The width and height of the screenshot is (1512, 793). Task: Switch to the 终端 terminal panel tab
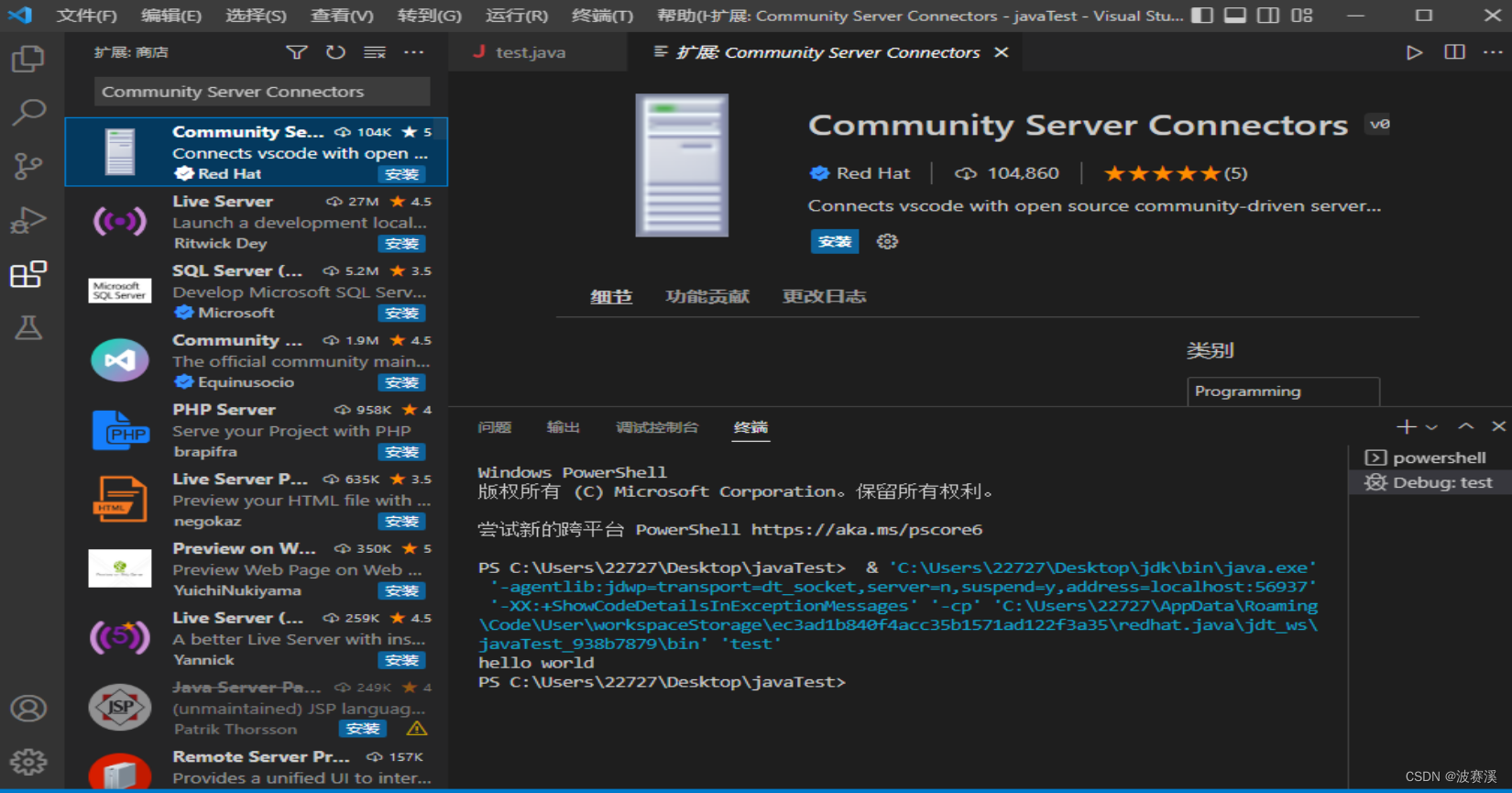751,427
